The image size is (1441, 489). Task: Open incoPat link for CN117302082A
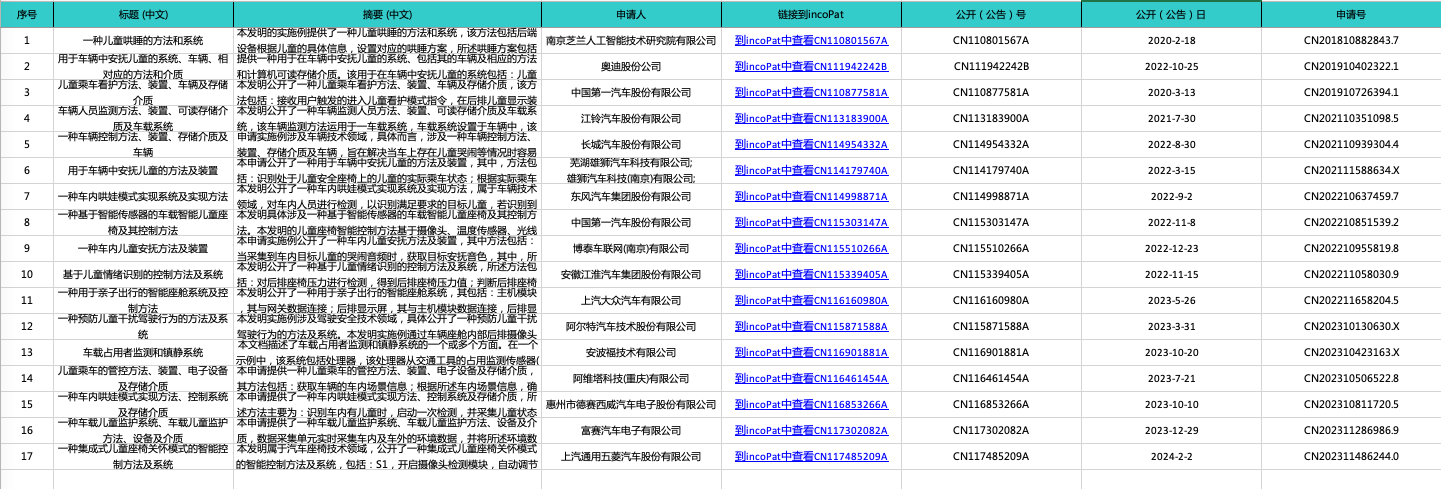[811, 431]
